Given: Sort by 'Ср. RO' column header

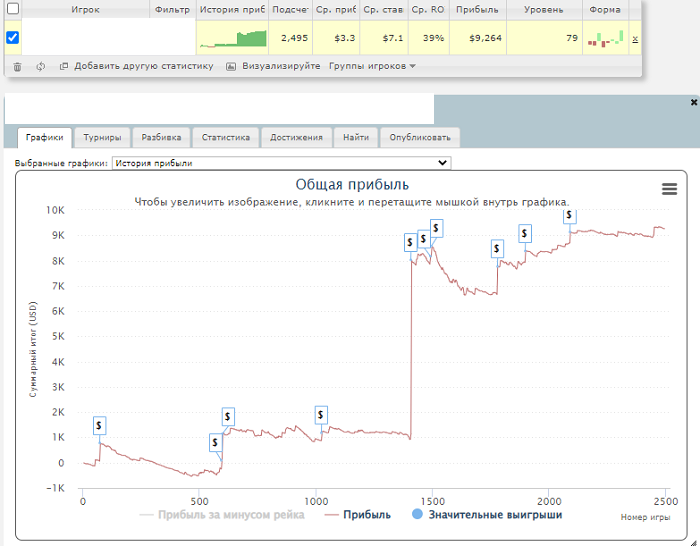Looking at the screenshot, I should click(x=427, y=9).
